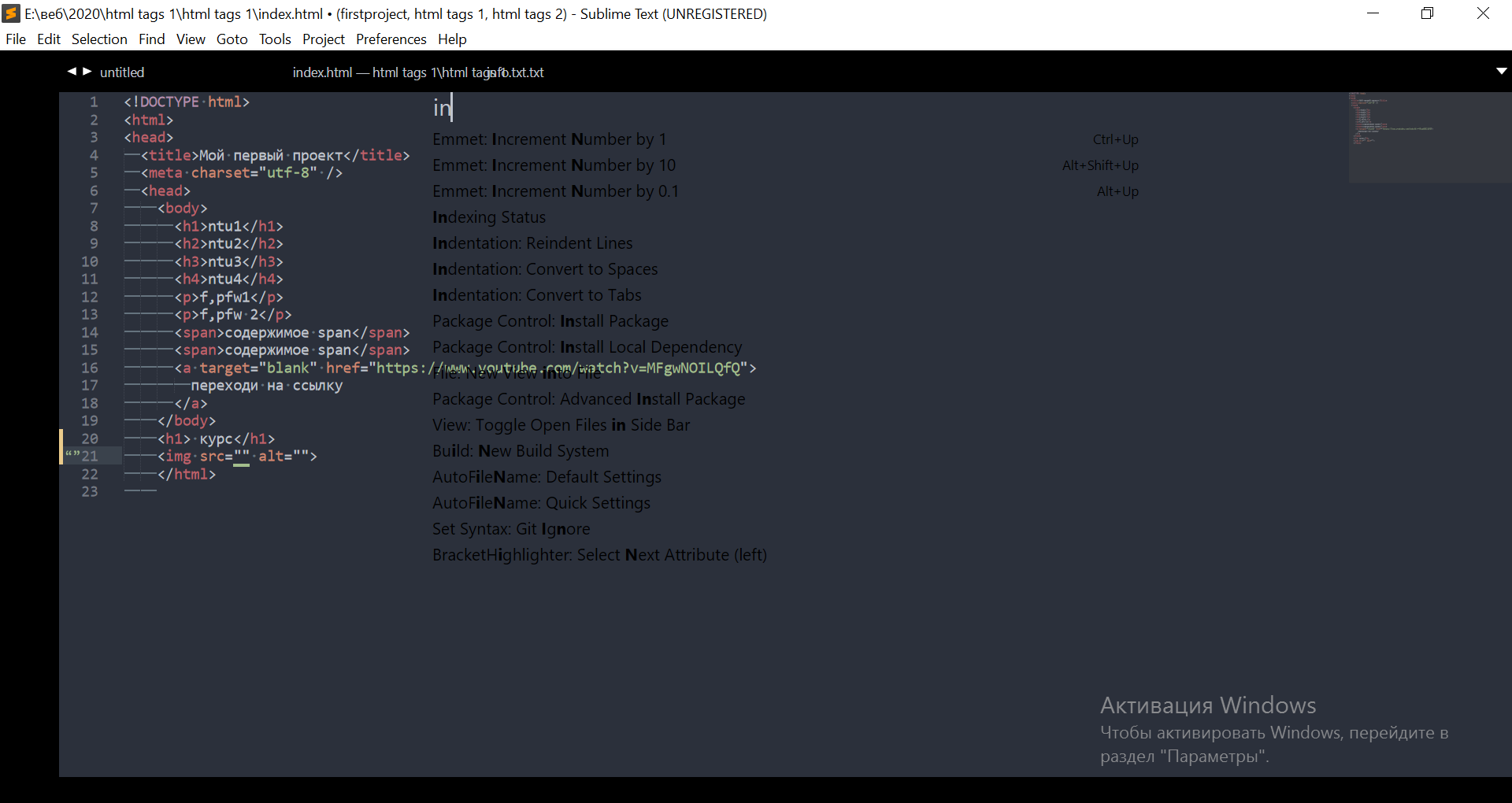The height and width of the screenshot is (803, 1512).
Task: Select AutoFileName: Default Settings
Action: [785, 477]
